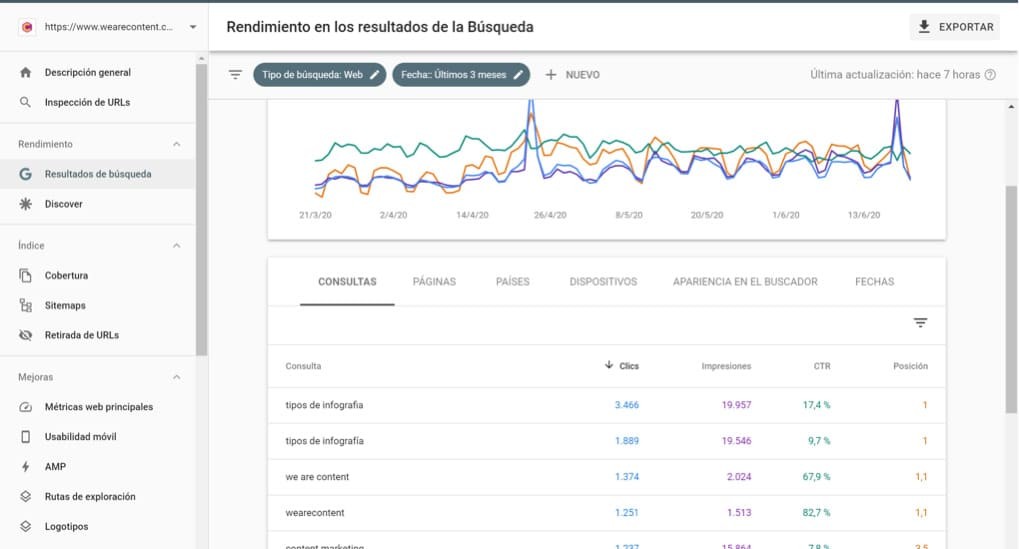Click the Cobertura pages icon
The height and width of the screenshot is (549, 1019).
[26, 275]
